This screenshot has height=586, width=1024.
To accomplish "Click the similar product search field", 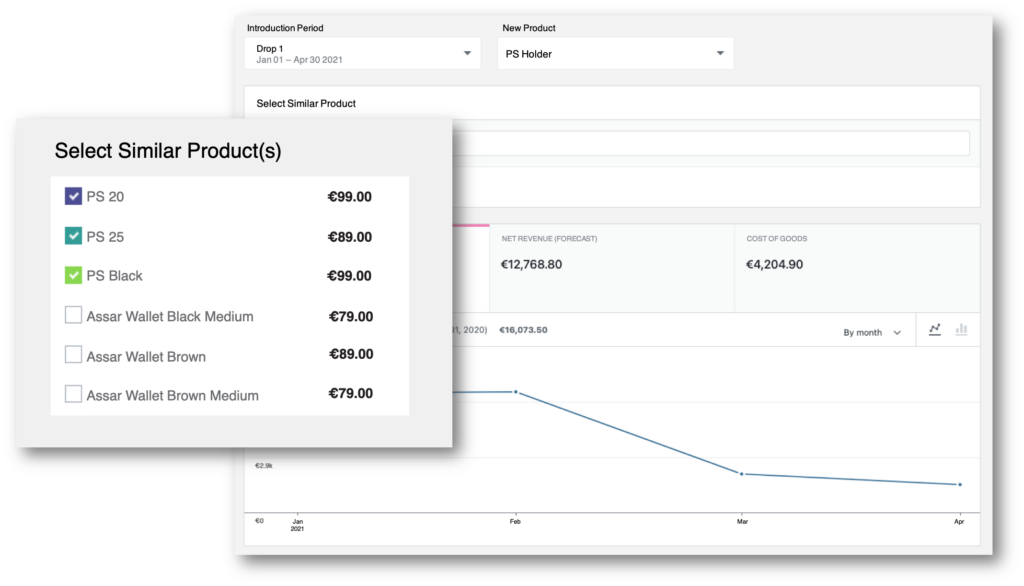I will [711, 143].
